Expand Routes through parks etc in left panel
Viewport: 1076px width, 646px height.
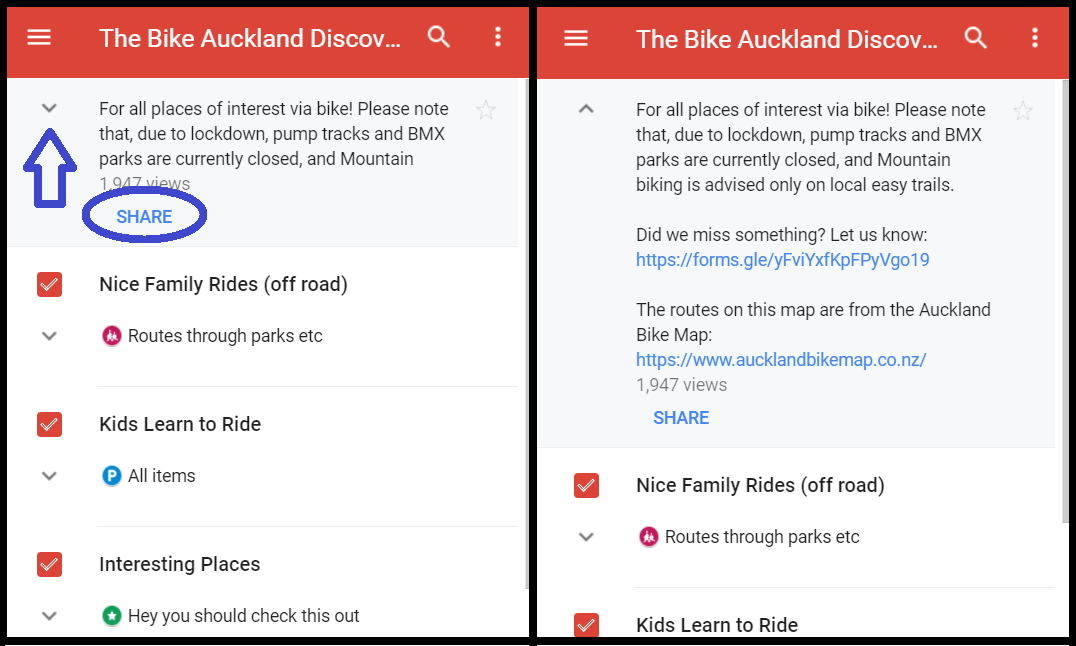(49, 336)
